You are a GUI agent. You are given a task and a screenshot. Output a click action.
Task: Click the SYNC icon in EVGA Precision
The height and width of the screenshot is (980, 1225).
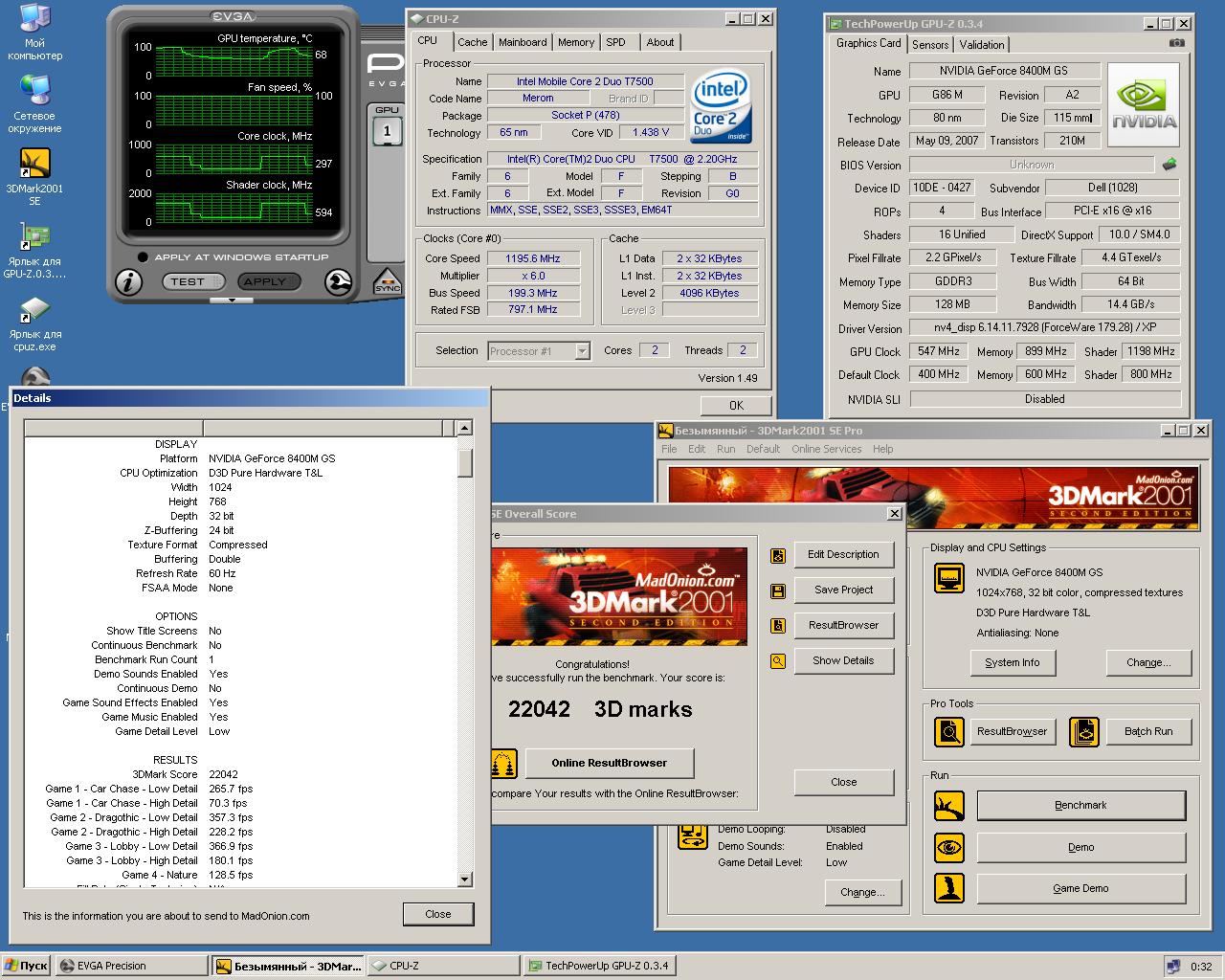388,281
